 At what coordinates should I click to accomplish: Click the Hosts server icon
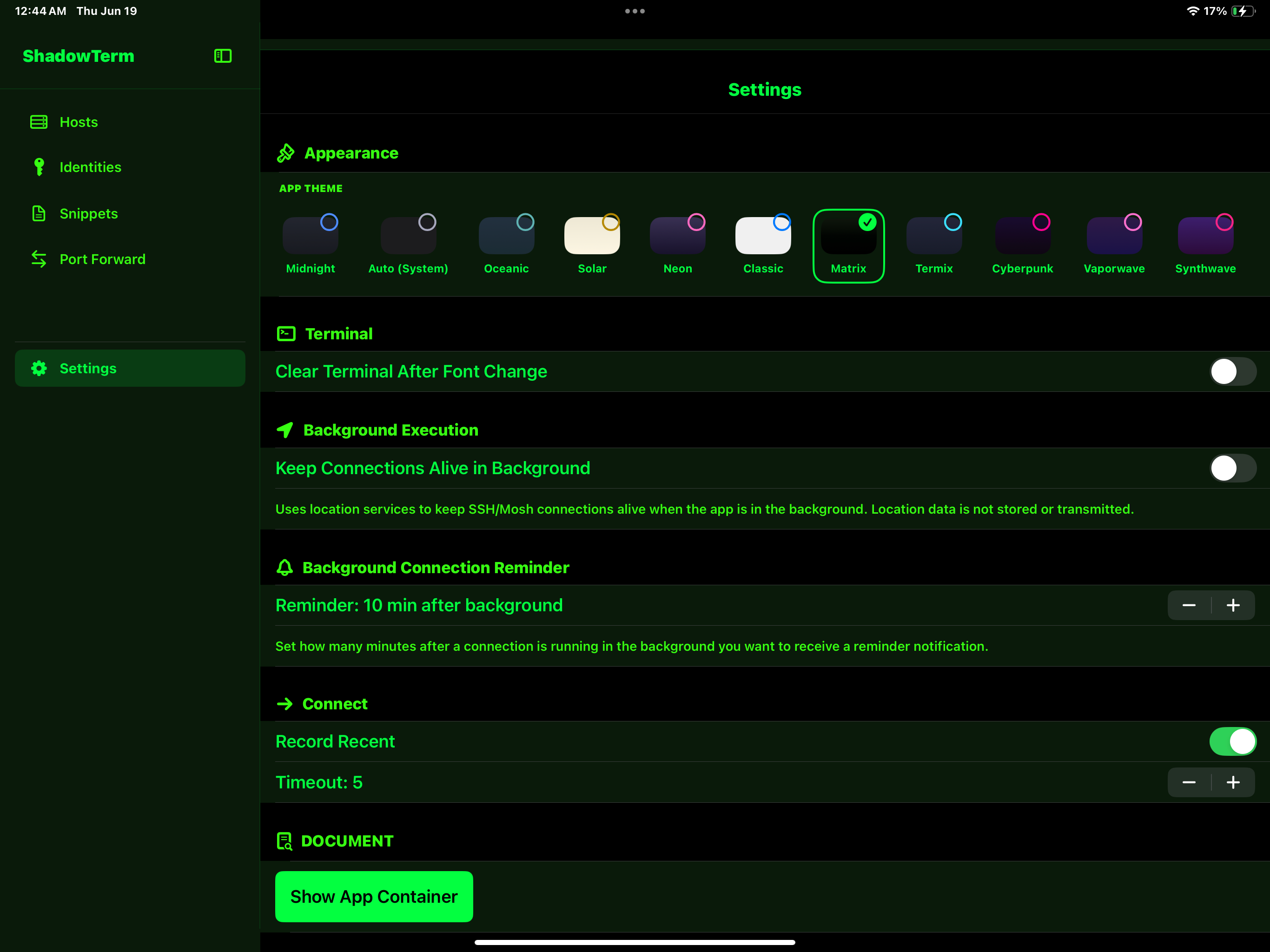(x=39, y=122)
